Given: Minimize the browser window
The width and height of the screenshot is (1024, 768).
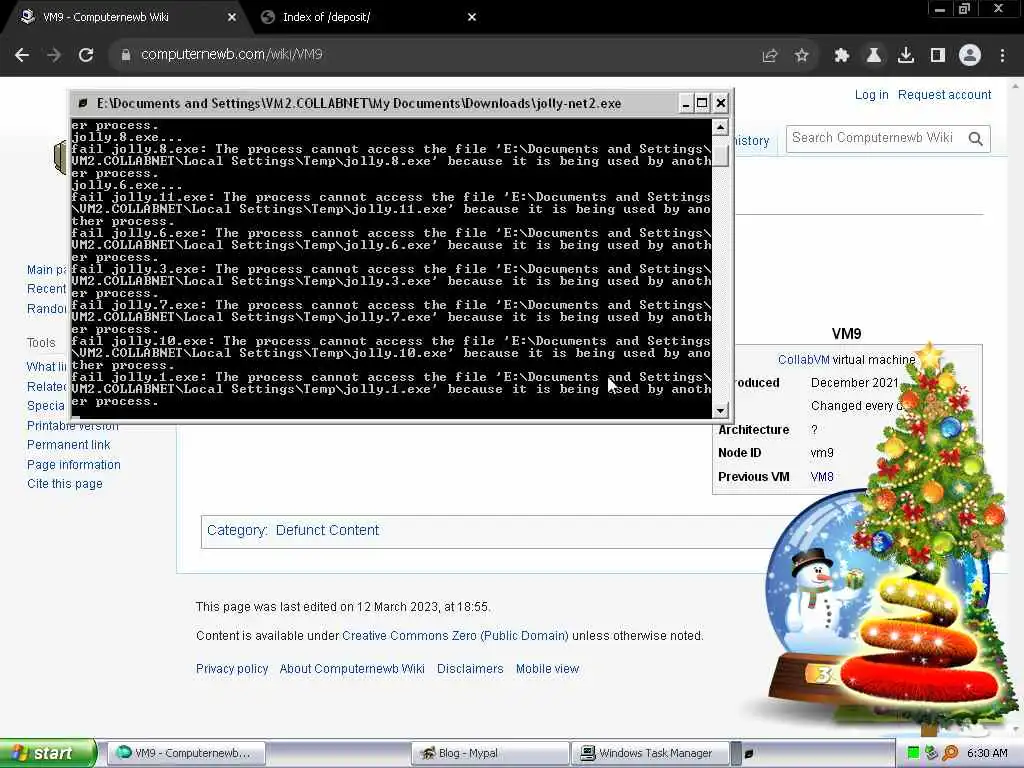Looking at the screenshot, I should click(x=940, y=9).
